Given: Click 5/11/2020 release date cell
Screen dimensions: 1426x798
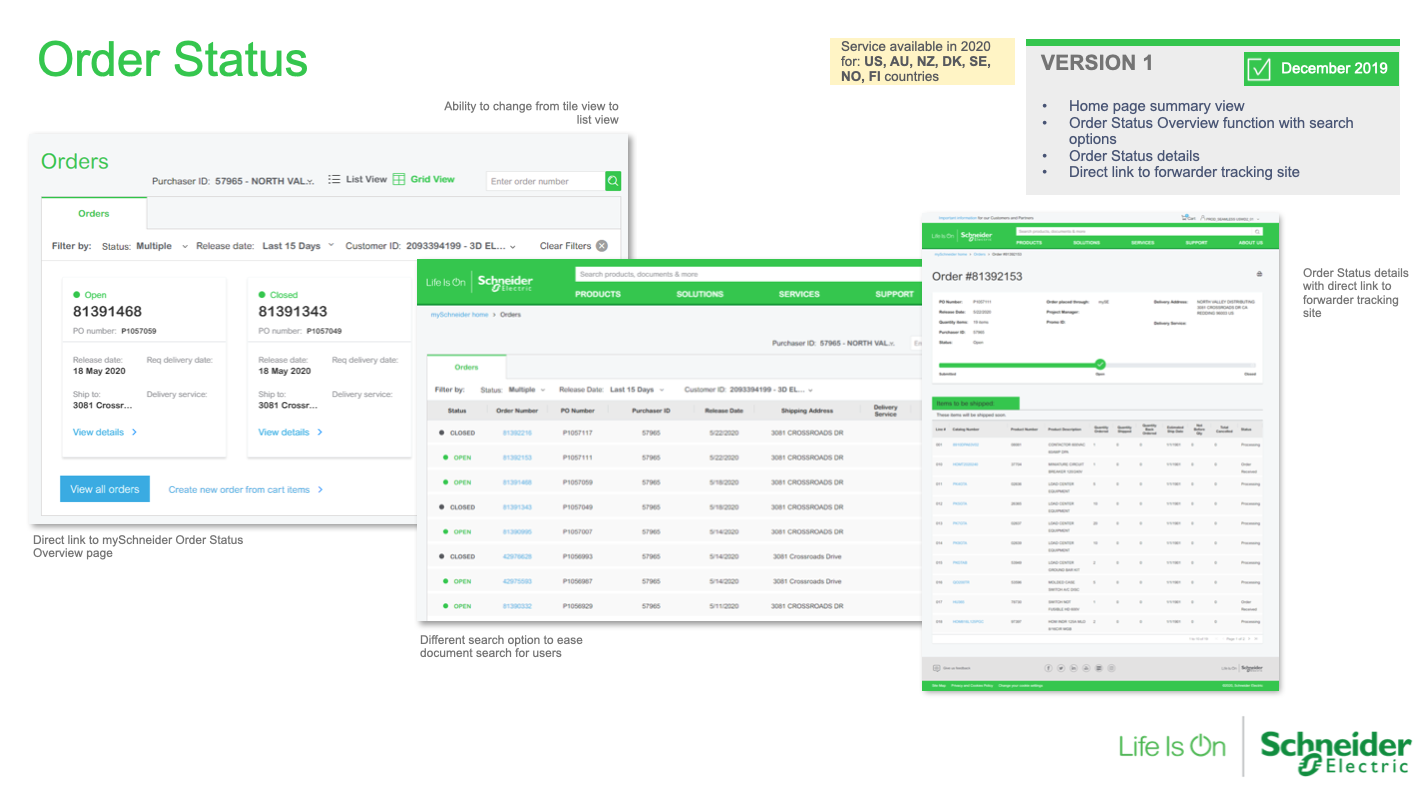Looking at the screenshot, I should tap(724, 606).
